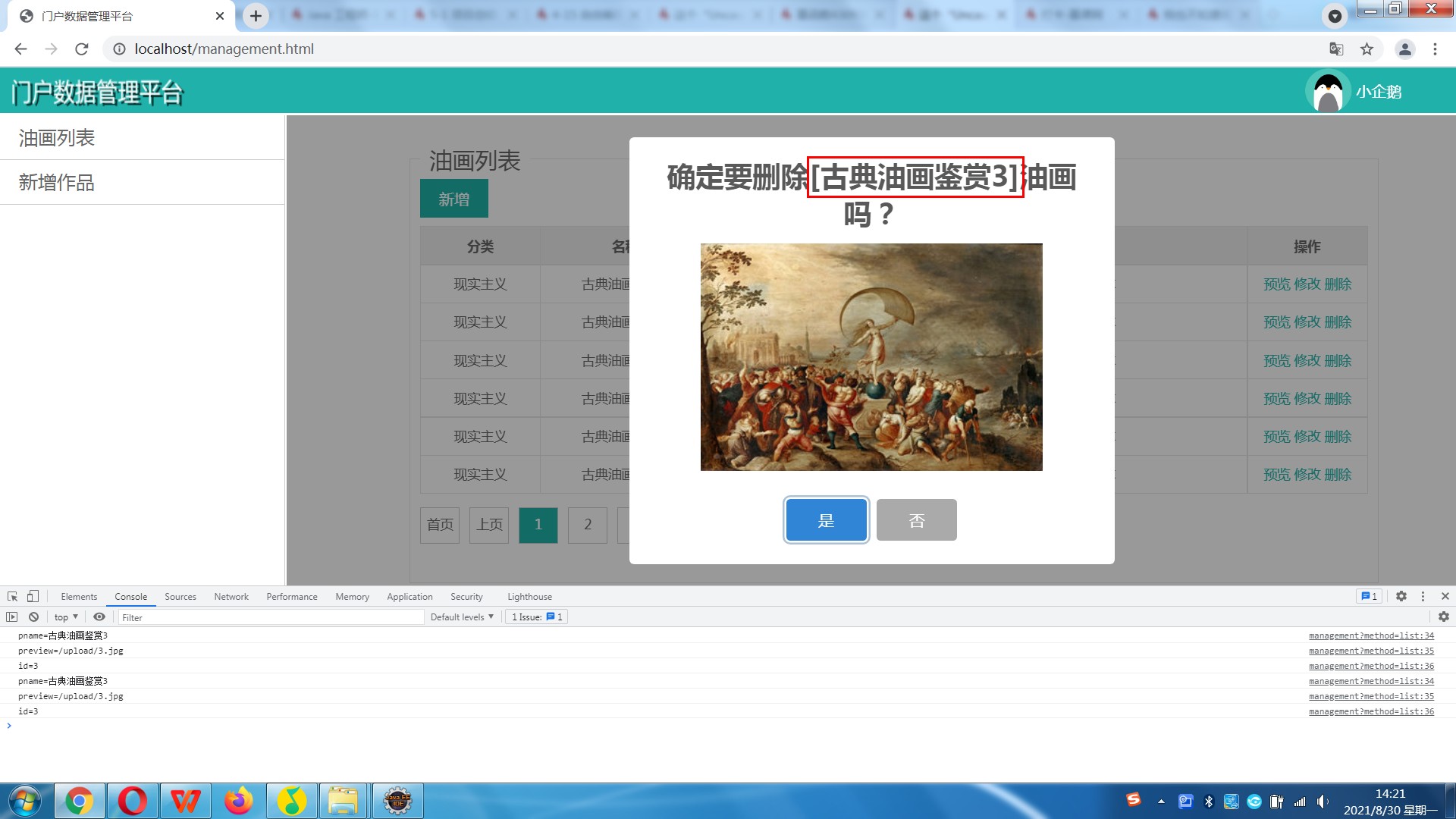Expand the top context dropdown in console
Screen dimensions: 1456x819
66,617
